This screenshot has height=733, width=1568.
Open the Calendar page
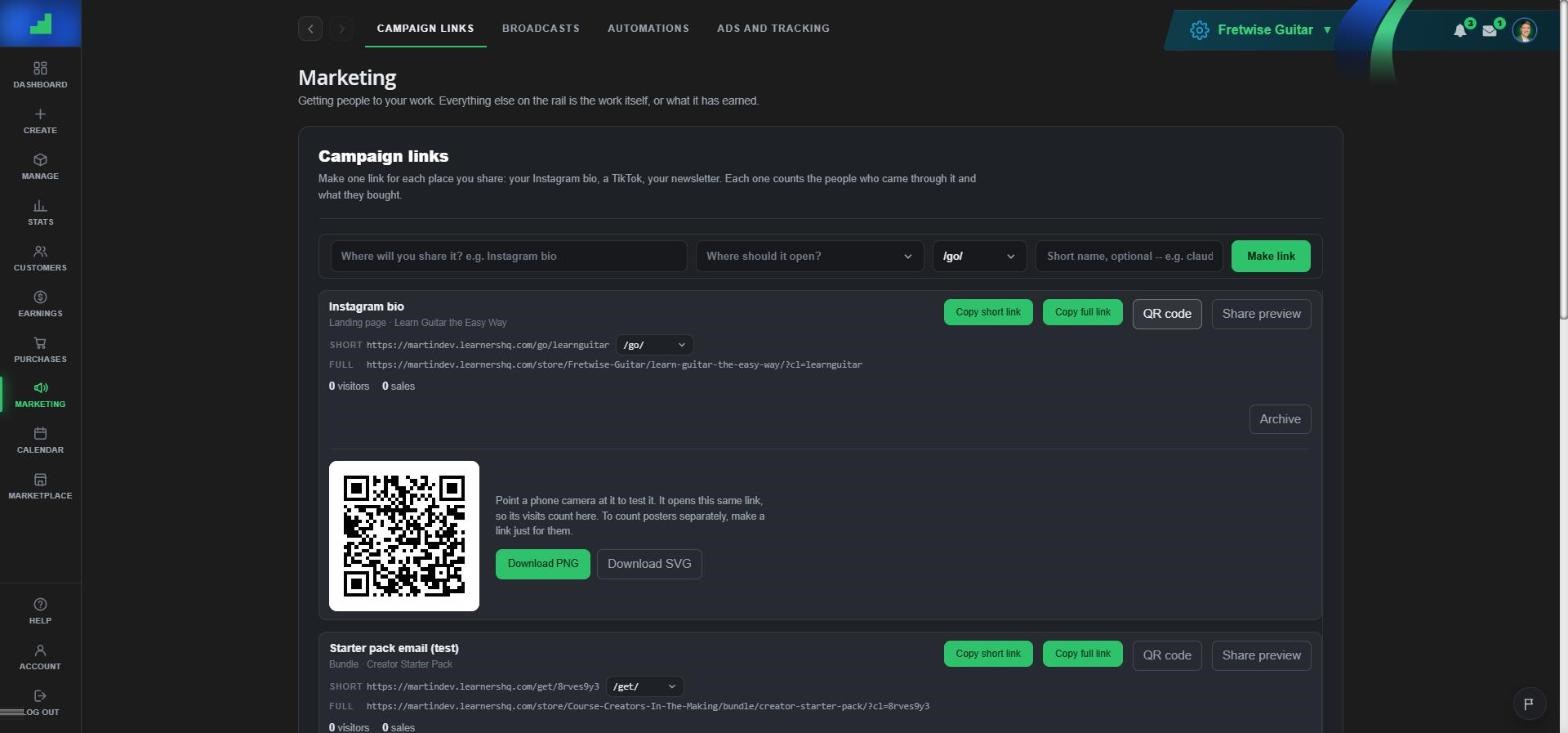coord(40,441)
